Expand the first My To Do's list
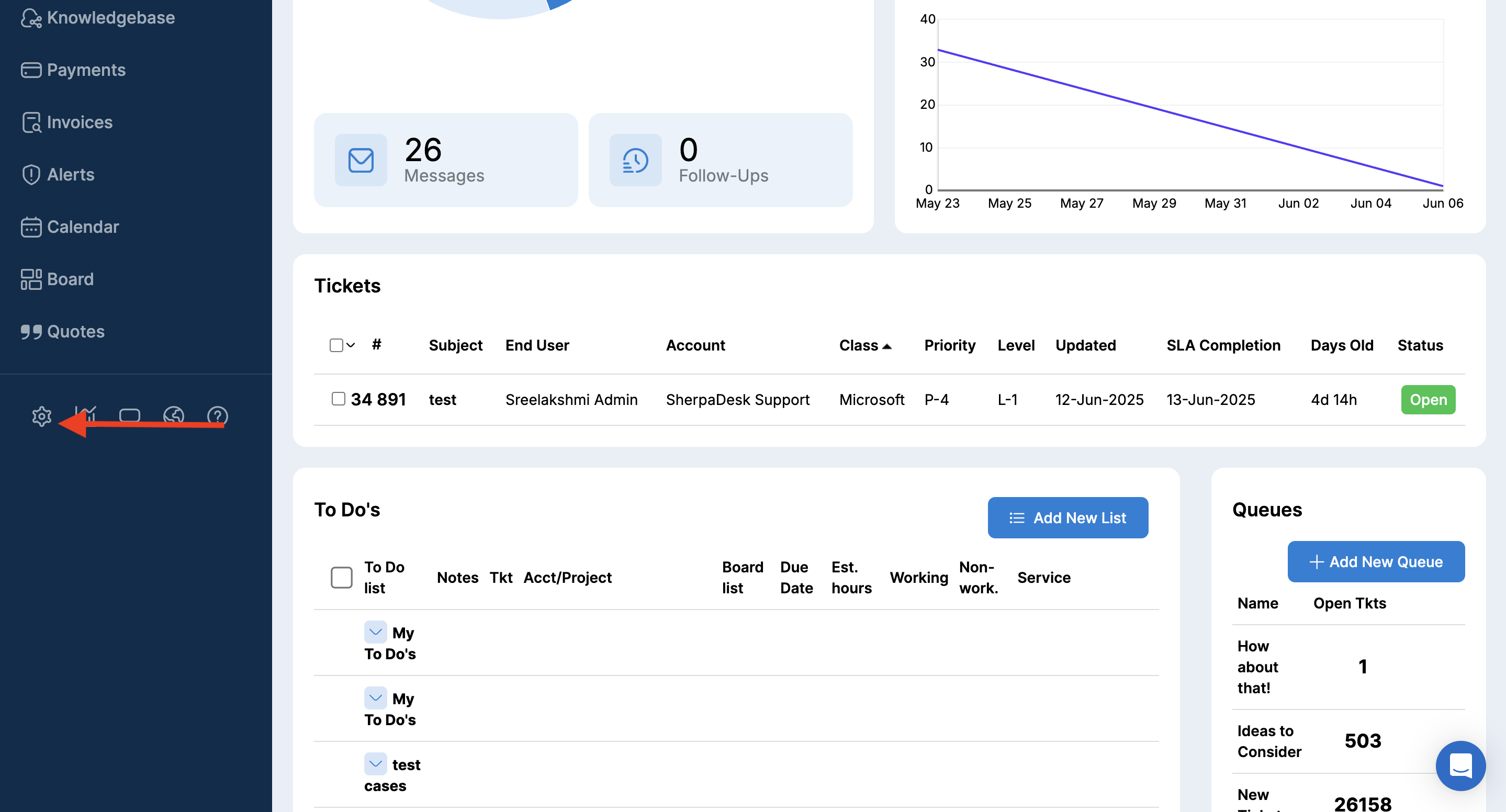This screenshot has width=1506, height=812. [x=375, y=632]
